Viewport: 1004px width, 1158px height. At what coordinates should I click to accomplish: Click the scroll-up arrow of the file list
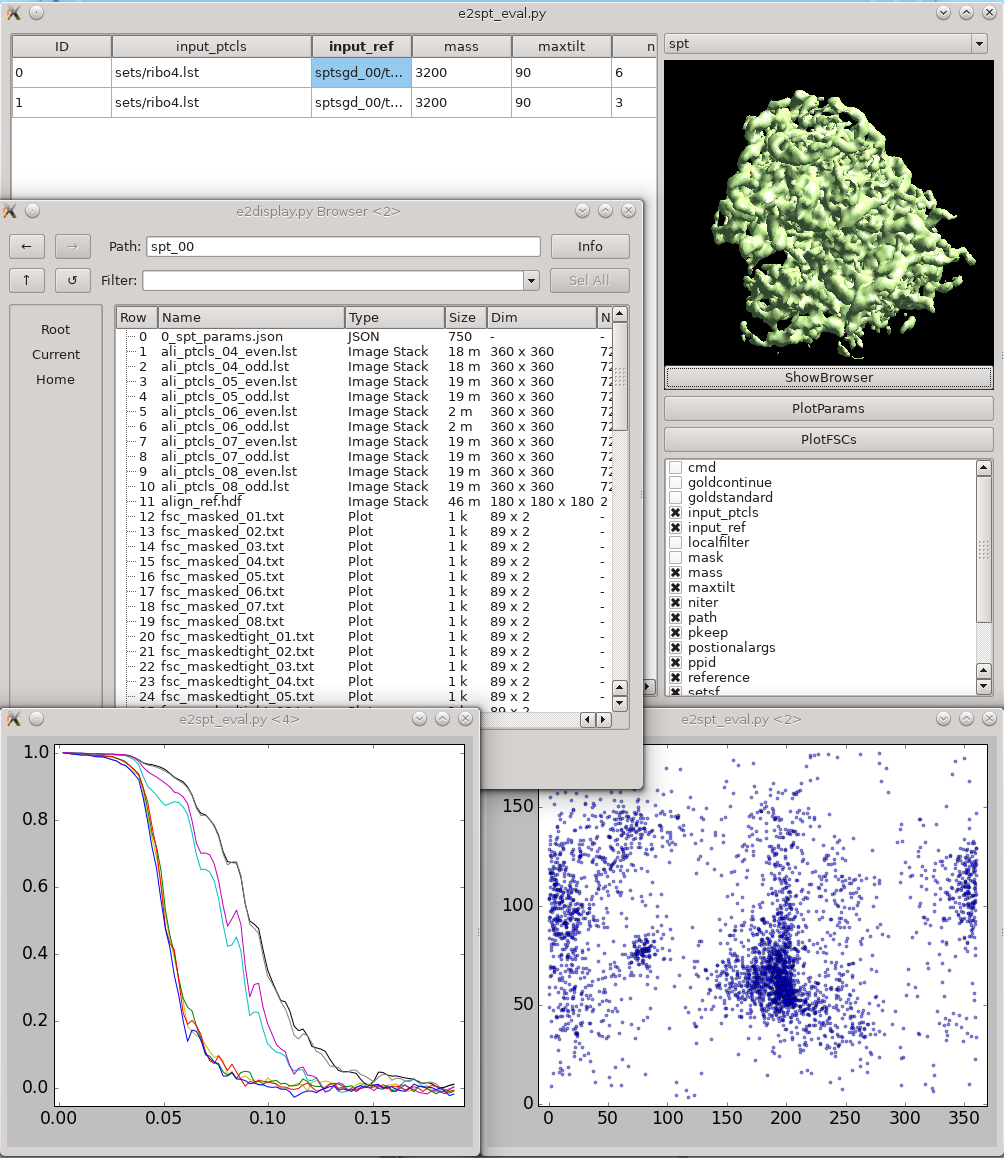point(620,315)
